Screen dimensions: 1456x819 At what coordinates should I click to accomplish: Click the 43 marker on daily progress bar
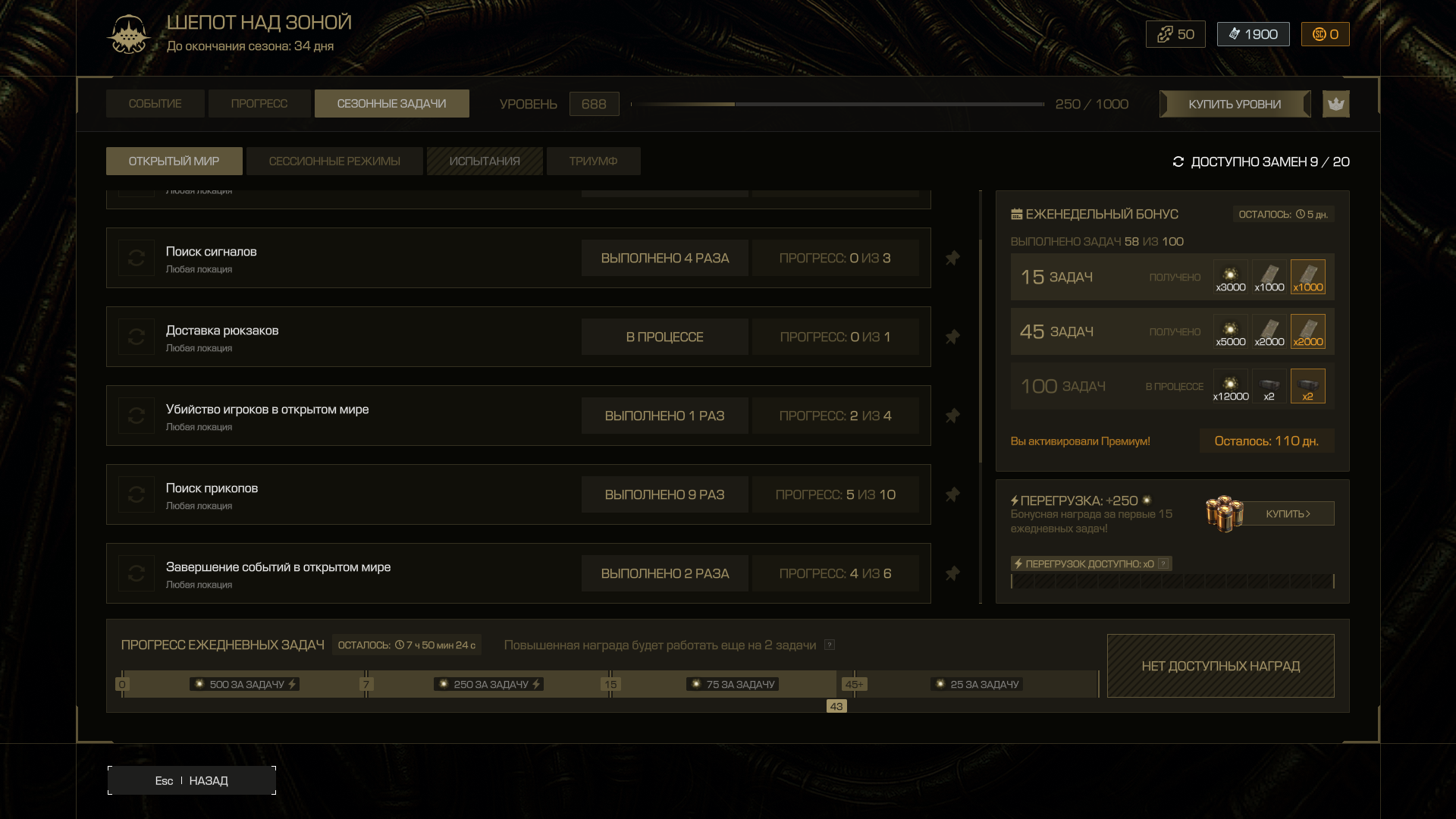836,706
